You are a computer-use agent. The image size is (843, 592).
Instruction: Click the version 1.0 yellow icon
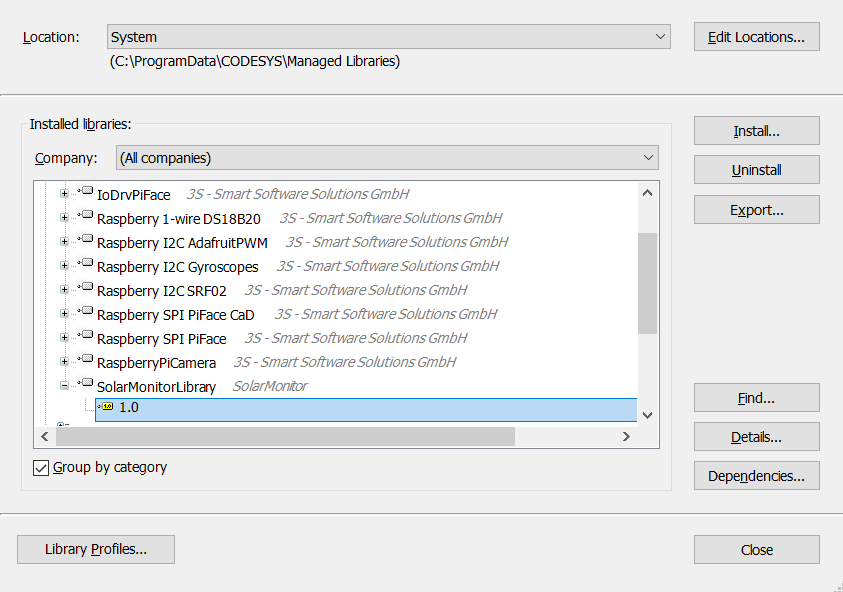(106, 406)
